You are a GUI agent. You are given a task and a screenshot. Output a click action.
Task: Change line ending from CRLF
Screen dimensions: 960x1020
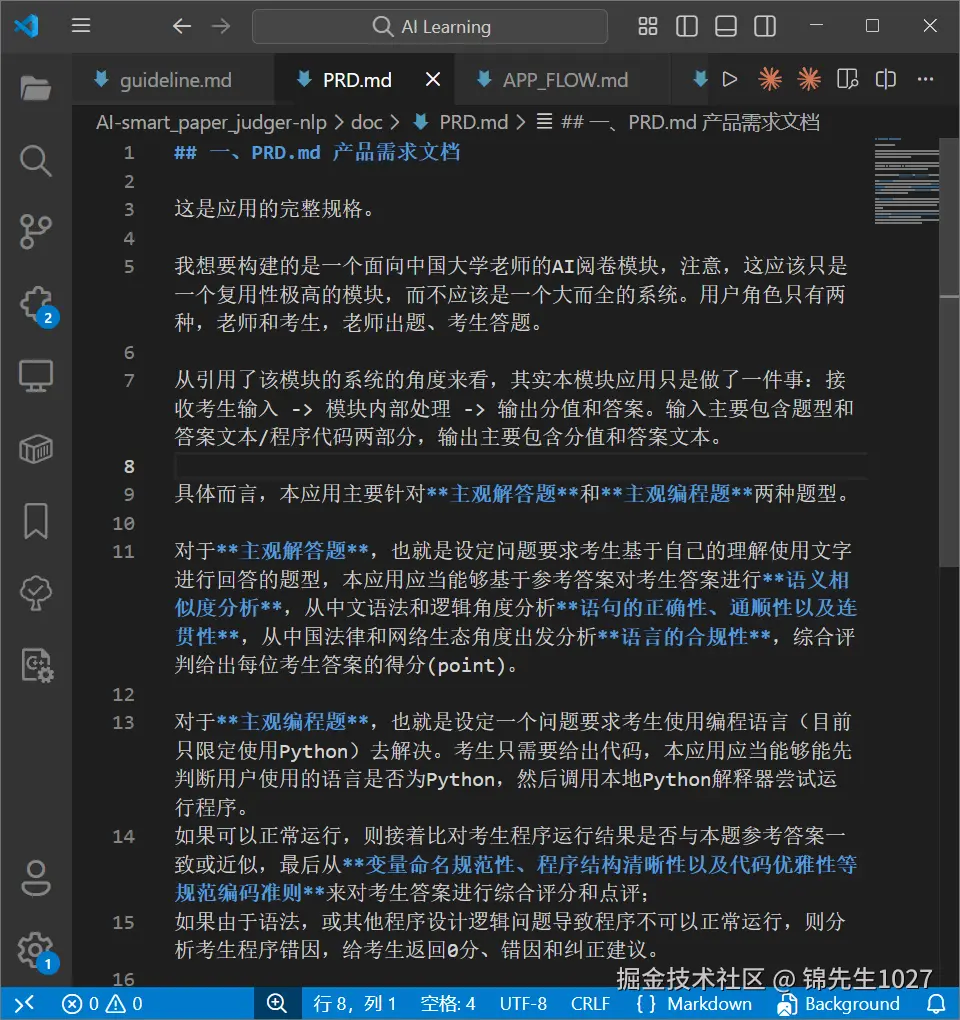pyautogui.click(x=590, y=1004)
